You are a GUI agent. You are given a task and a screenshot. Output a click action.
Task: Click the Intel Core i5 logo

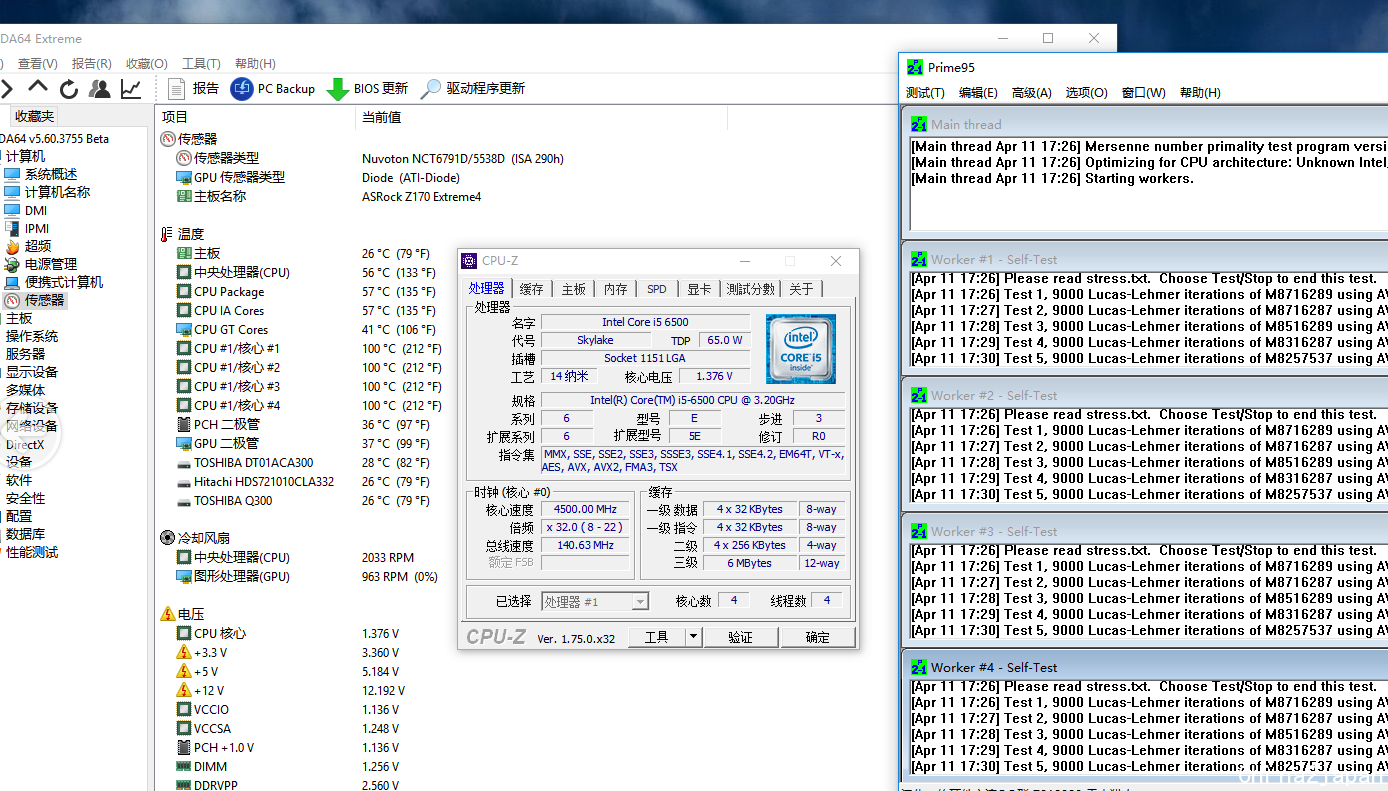(x=801, y=349)
